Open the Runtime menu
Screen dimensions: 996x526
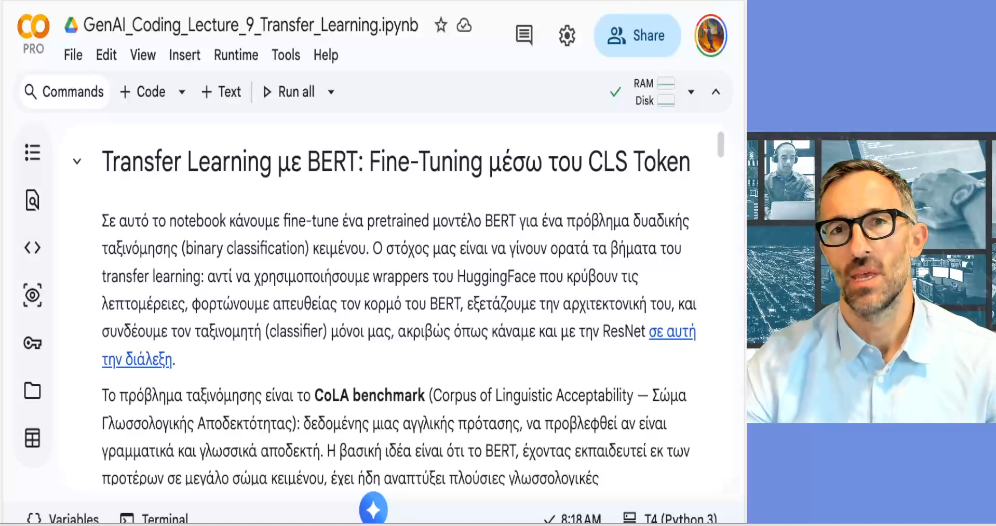tap(236, 55)
